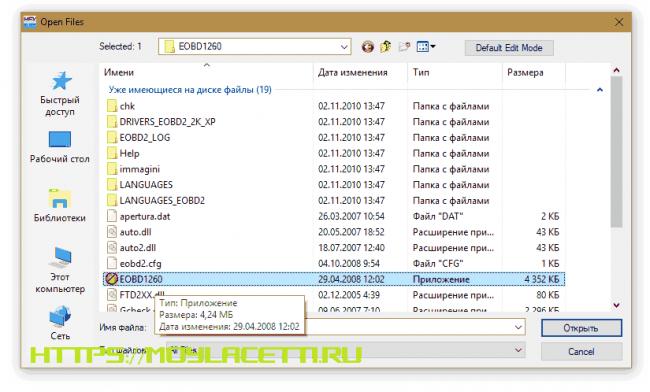Go to Рабочий стол location
650x392 pixels.
point(60,148)
